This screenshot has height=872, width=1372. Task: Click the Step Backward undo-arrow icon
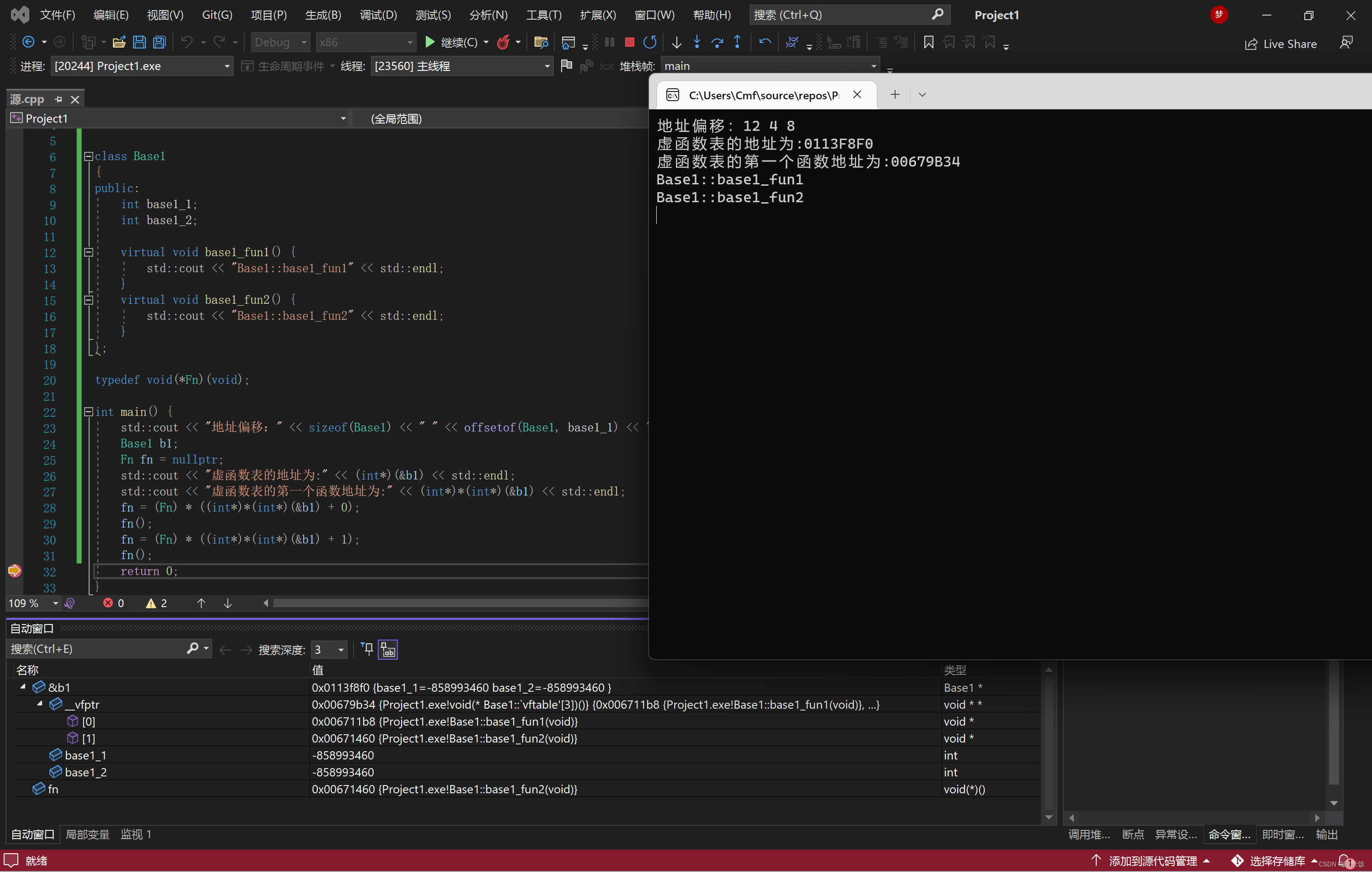(x=765, y=42)
